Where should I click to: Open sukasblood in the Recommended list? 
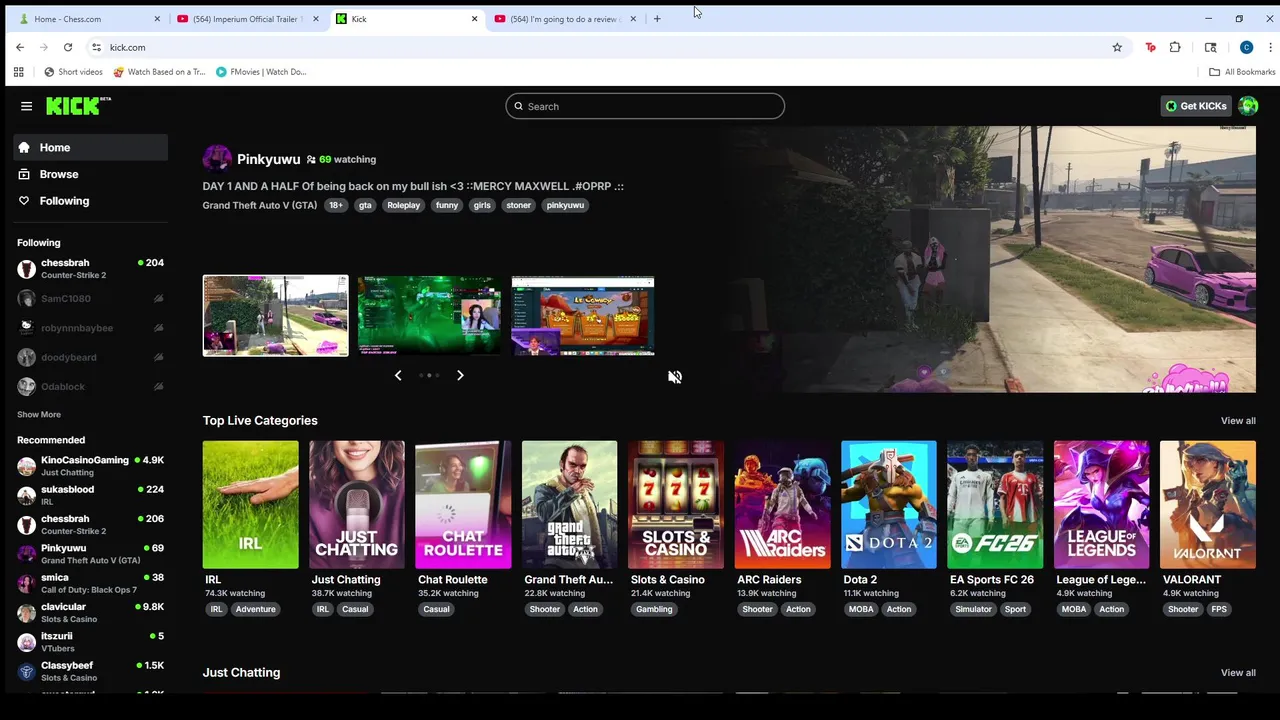point(91,495)
